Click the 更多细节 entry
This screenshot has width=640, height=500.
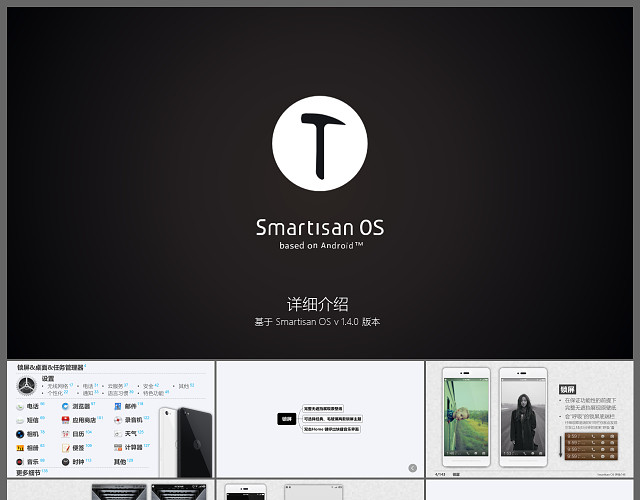click(x=28, y=473)
